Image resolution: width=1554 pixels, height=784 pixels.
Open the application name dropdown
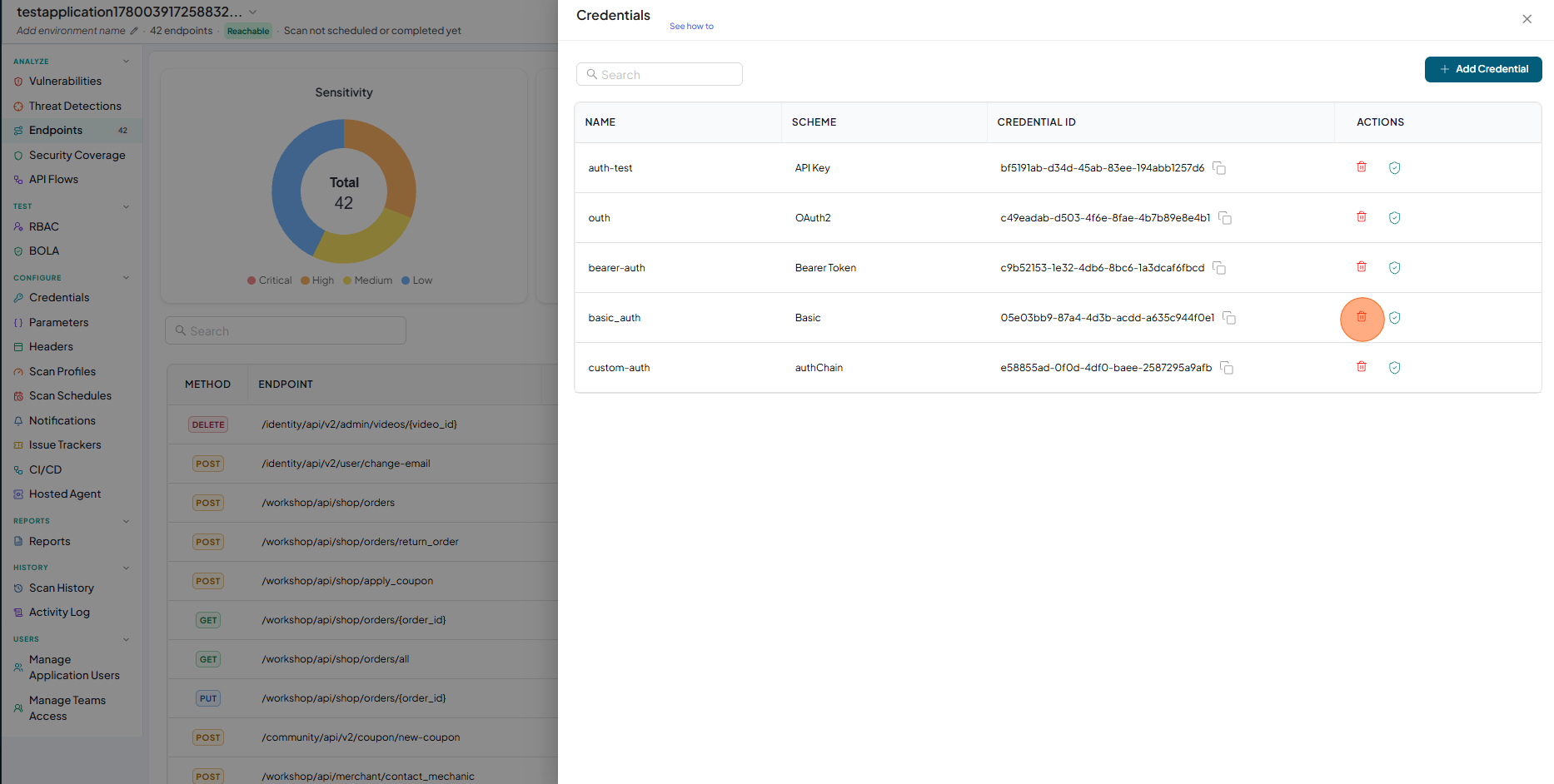[253, 12]
